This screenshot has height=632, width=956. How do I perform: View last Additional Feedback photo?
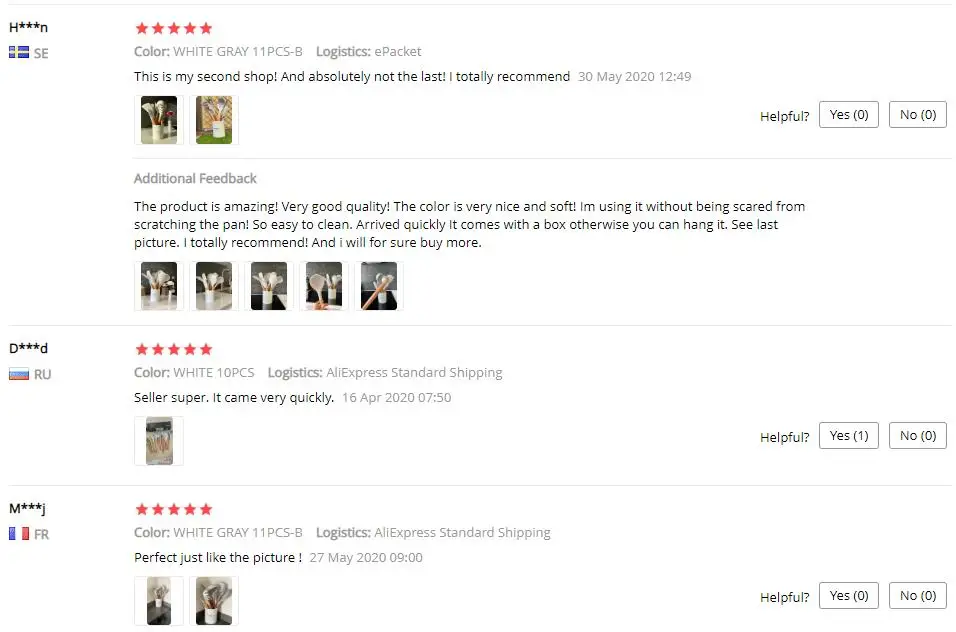point(379,286)
